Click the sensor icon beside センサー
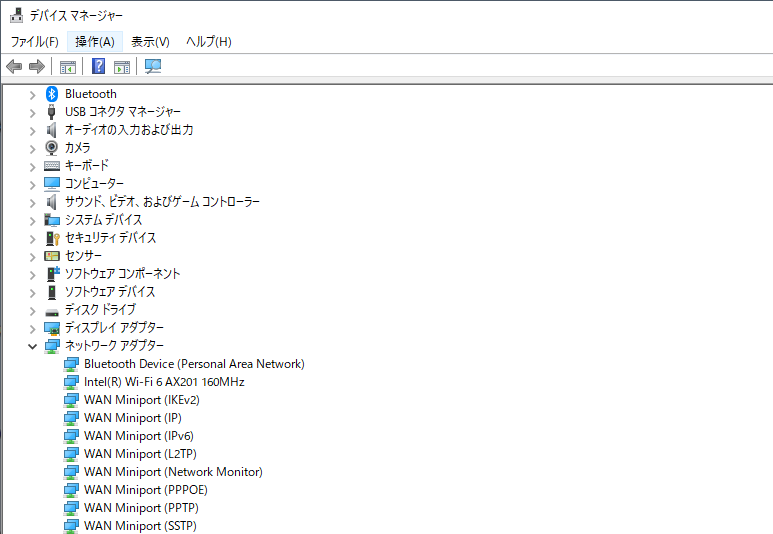Screen dimensions: 773x534 click(x=52, y=256)
